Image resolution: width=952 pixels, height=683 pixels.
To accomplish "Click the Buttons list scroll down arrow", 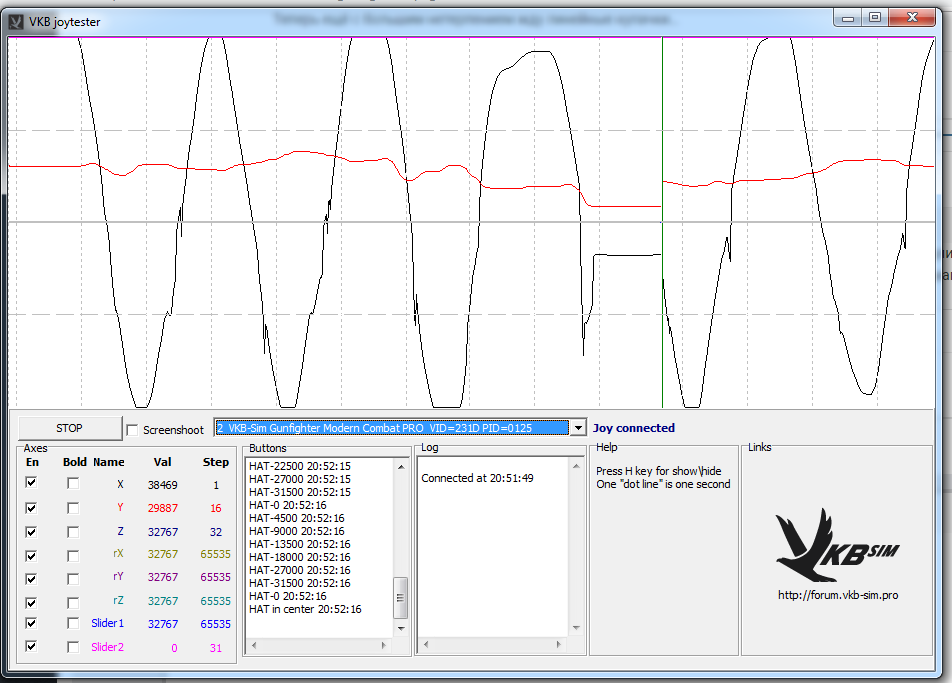I will (x=401, y=626).
